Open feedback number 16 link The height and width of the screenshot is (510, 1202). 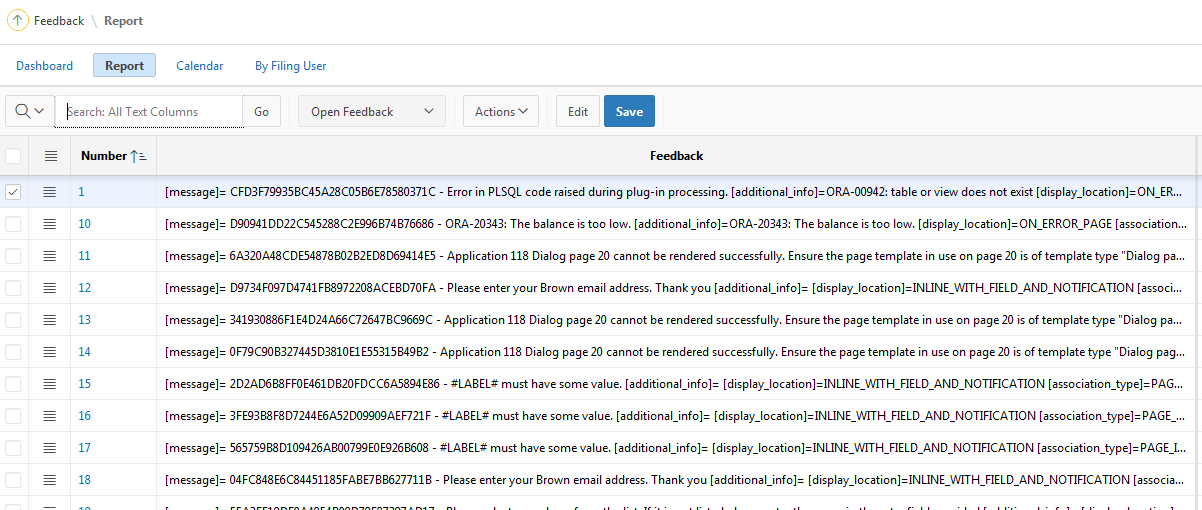click(x=85, y=416)
